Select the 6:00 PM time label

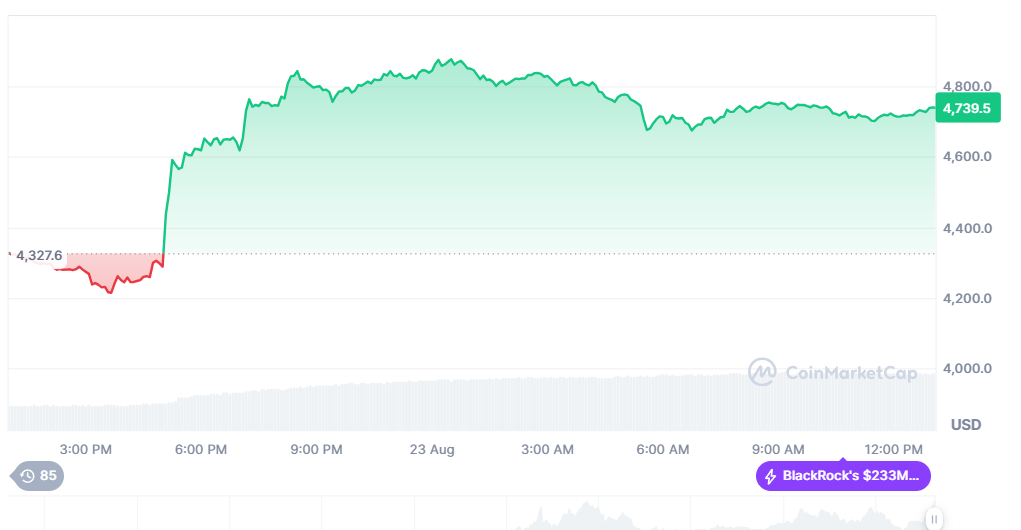201,450
